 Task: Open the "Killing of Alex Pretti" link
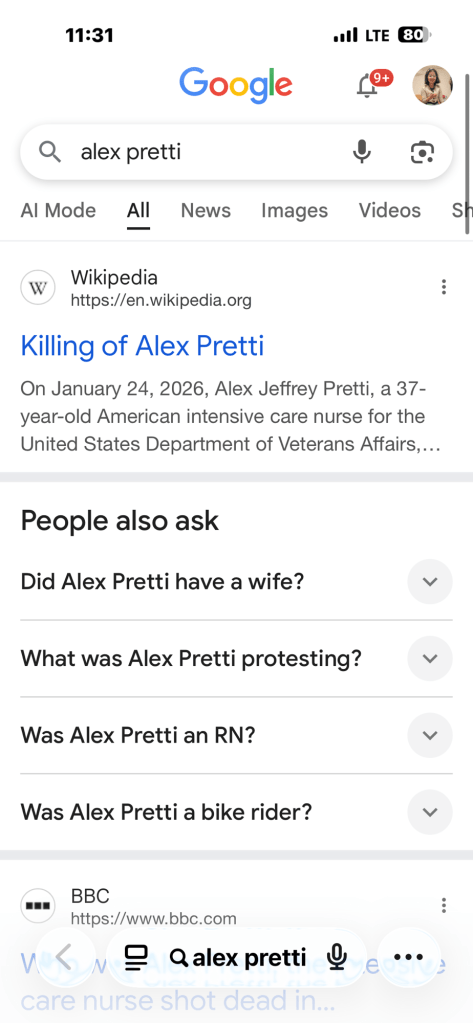pyautogui.click(x=142, y=345)
